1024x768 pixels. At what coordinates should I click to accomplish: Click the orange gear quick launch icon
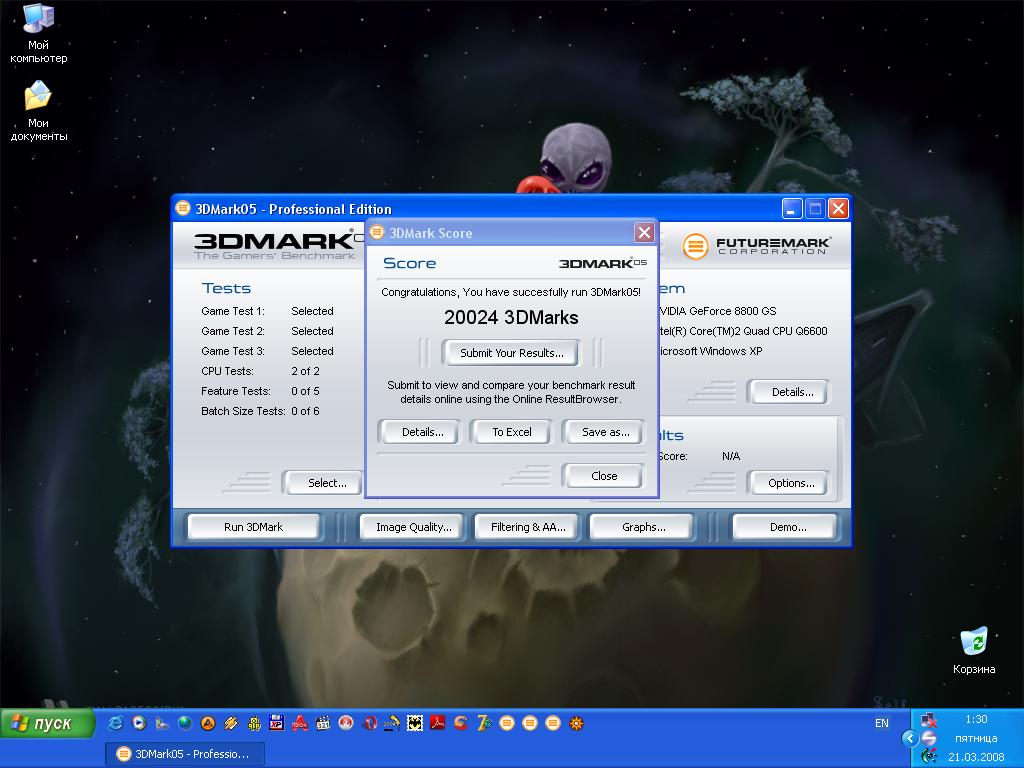coord(576,723)
